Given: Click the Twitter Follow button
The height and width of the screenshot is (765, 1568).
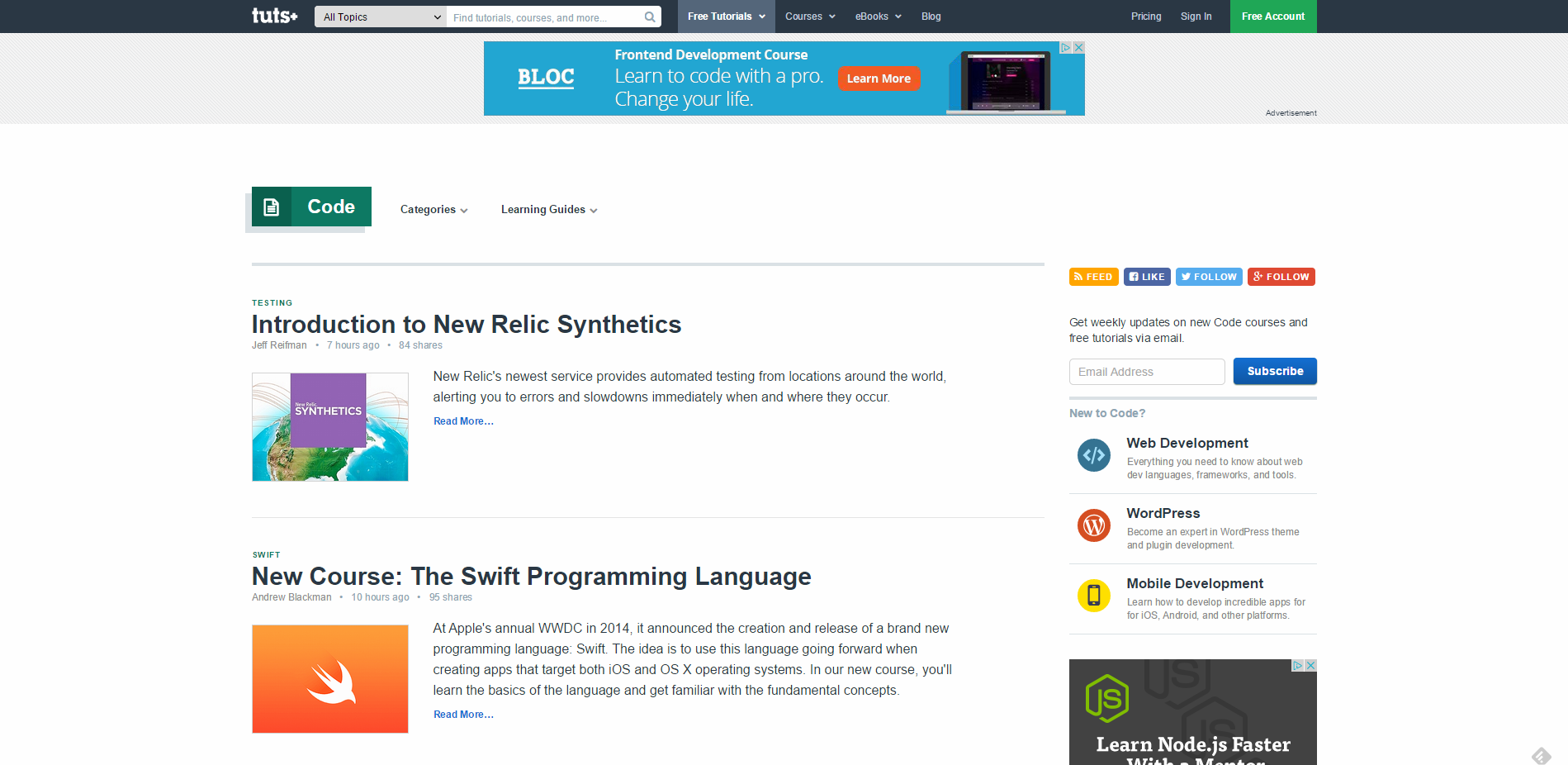Looking at the screenshot, I should [x=1209, y=277].
